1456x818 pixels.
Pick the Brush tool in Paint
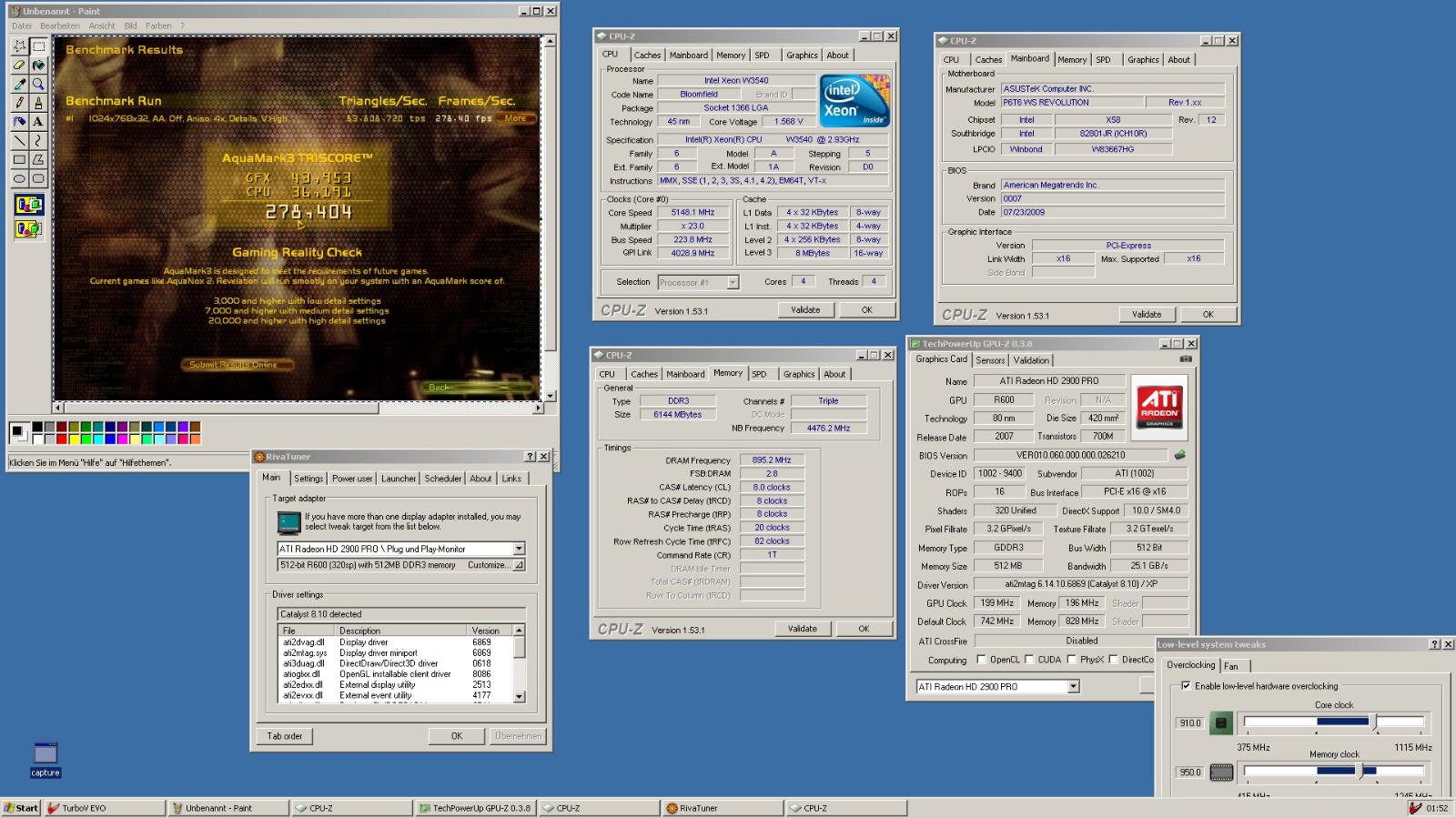click(x=38, y=103)
